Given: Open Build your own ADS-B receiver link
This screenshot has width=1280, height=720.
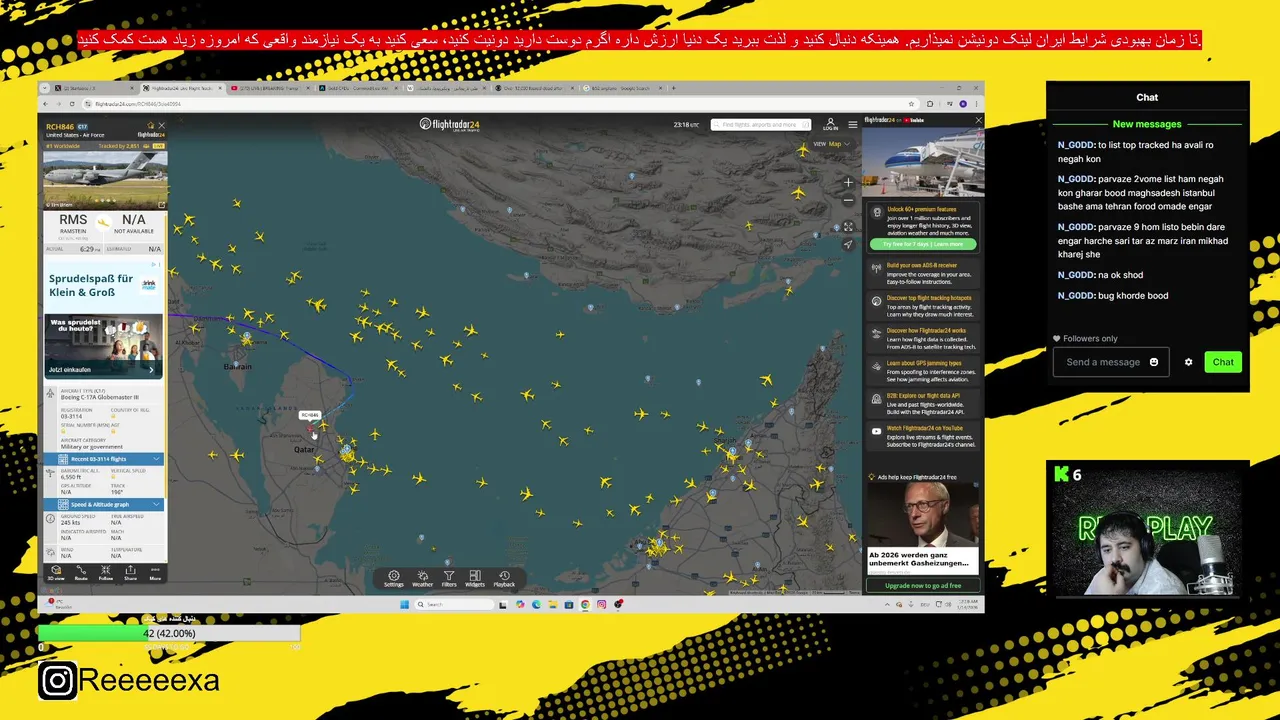Looking at the screenshot, I should click(x=922, y=274).
